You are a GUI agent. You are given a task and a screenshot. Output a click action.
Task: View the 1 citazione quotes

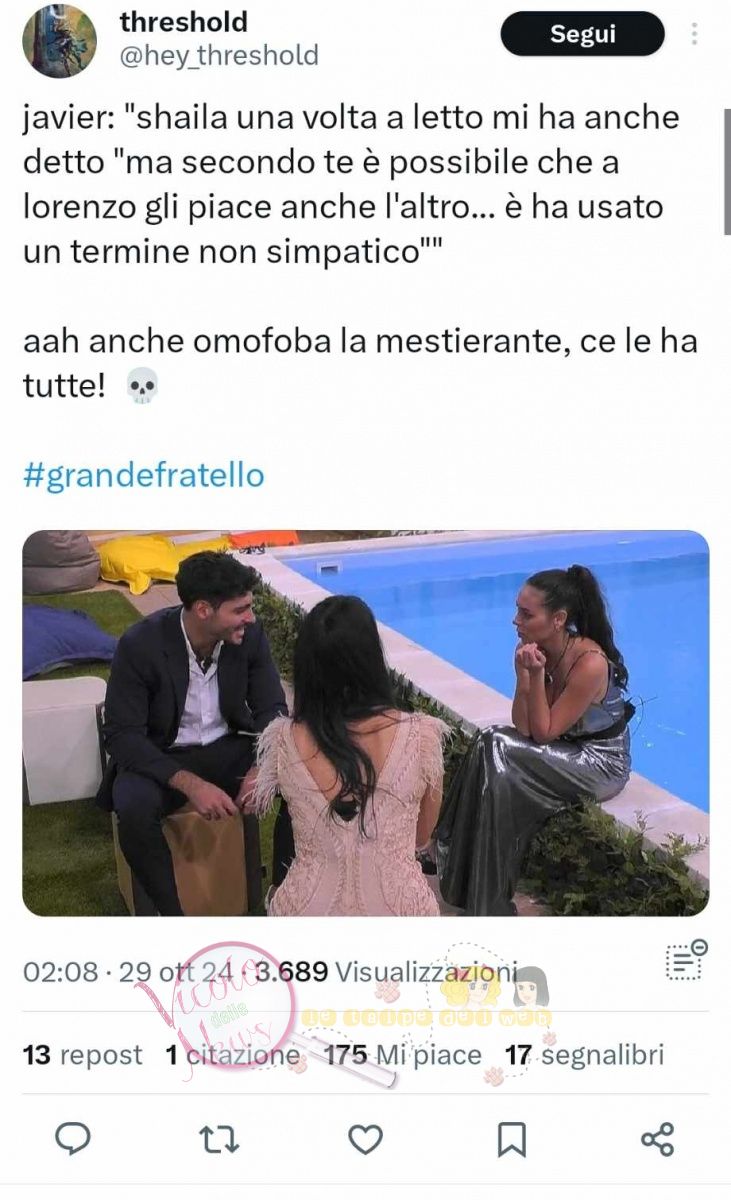[232, 1055]
